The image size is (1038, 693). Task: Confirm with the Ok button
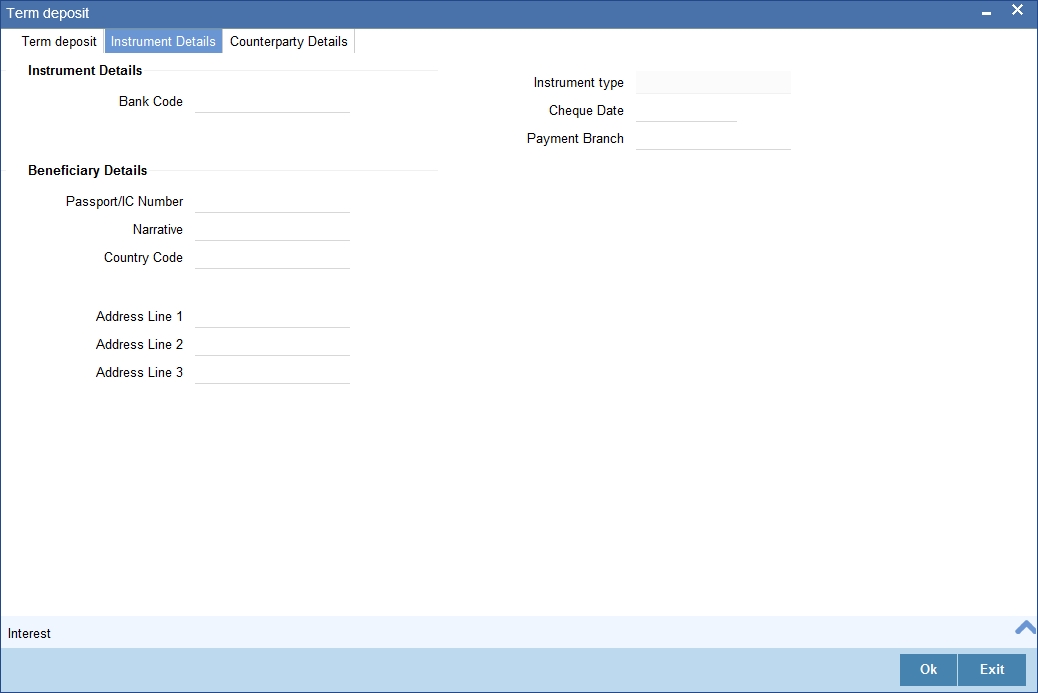pyautogui.click(x=928, y=669)
